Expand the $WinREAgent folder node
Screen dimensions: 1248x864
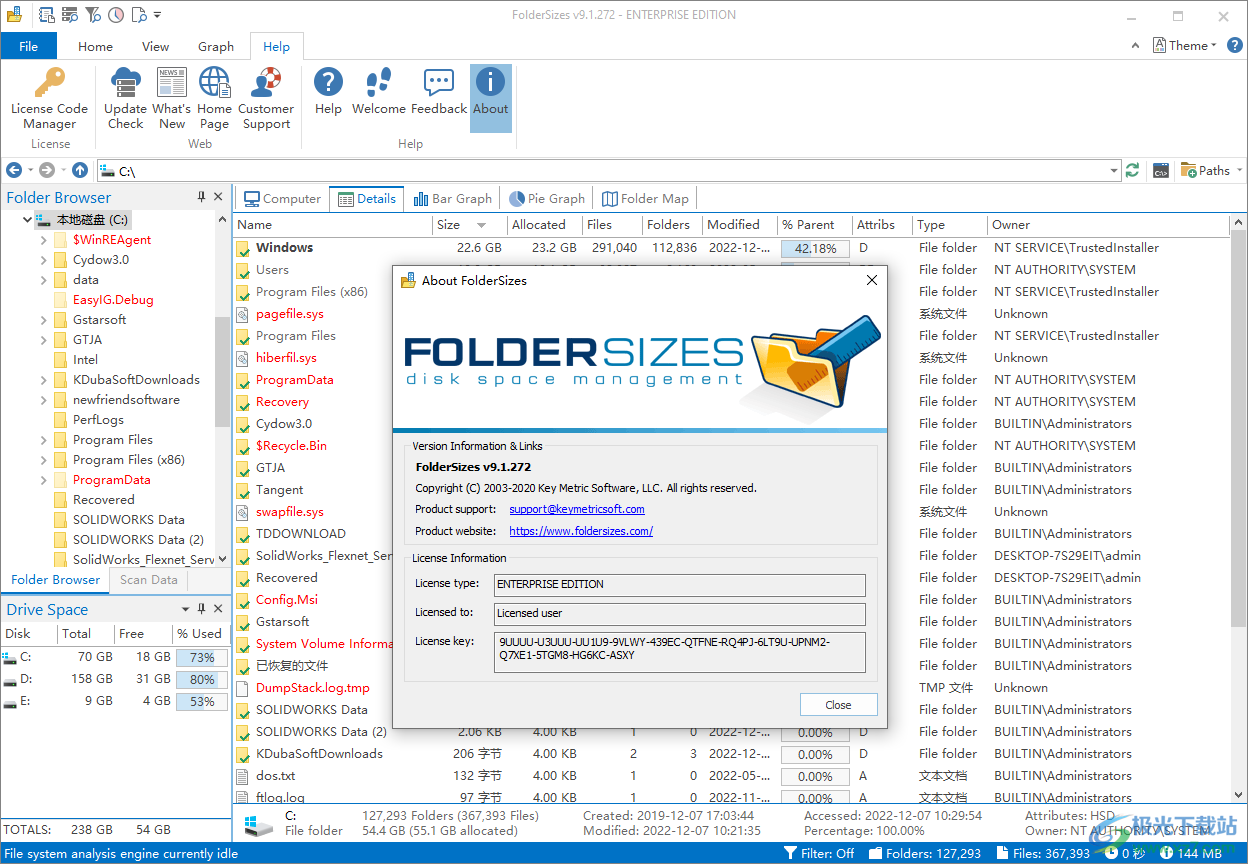tap(44, 240)
